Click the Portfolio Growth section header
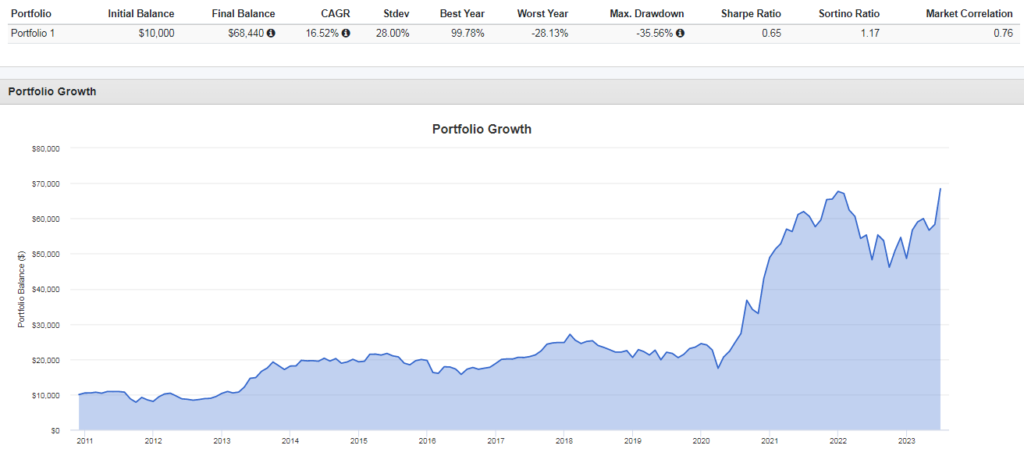Viewport: 1024px width, 449px height. pos(52,91)
